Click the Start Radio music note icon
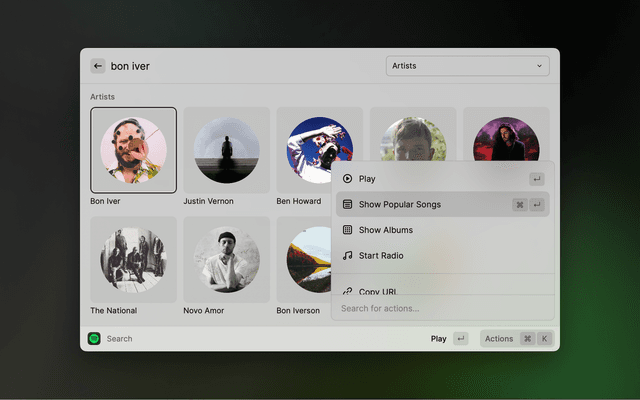Image resolution: width=640 pixels, height=400 pixels. 347,256
